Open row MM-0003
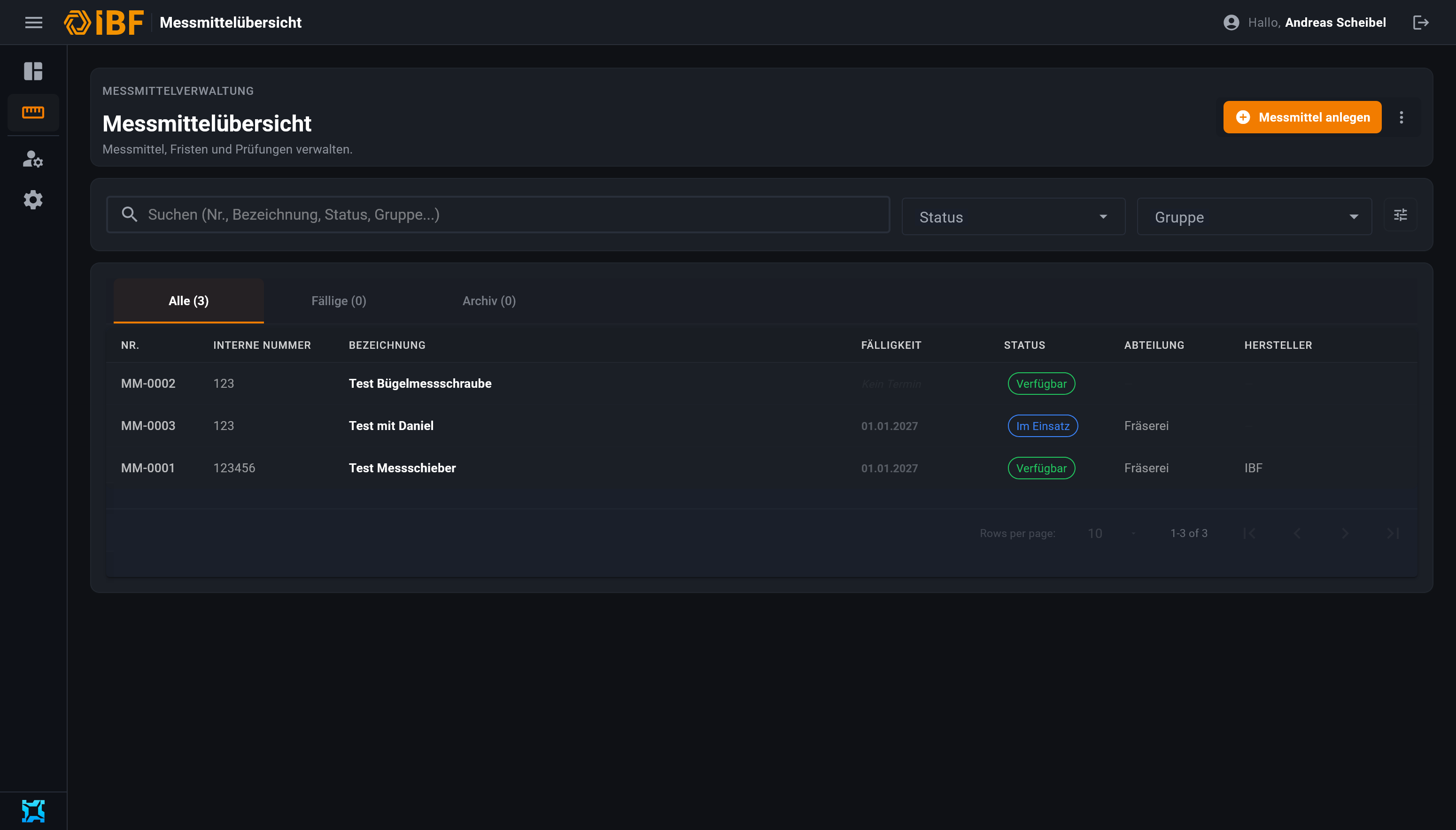Viewport: 1456px width, 830px height. click(761, 426)
